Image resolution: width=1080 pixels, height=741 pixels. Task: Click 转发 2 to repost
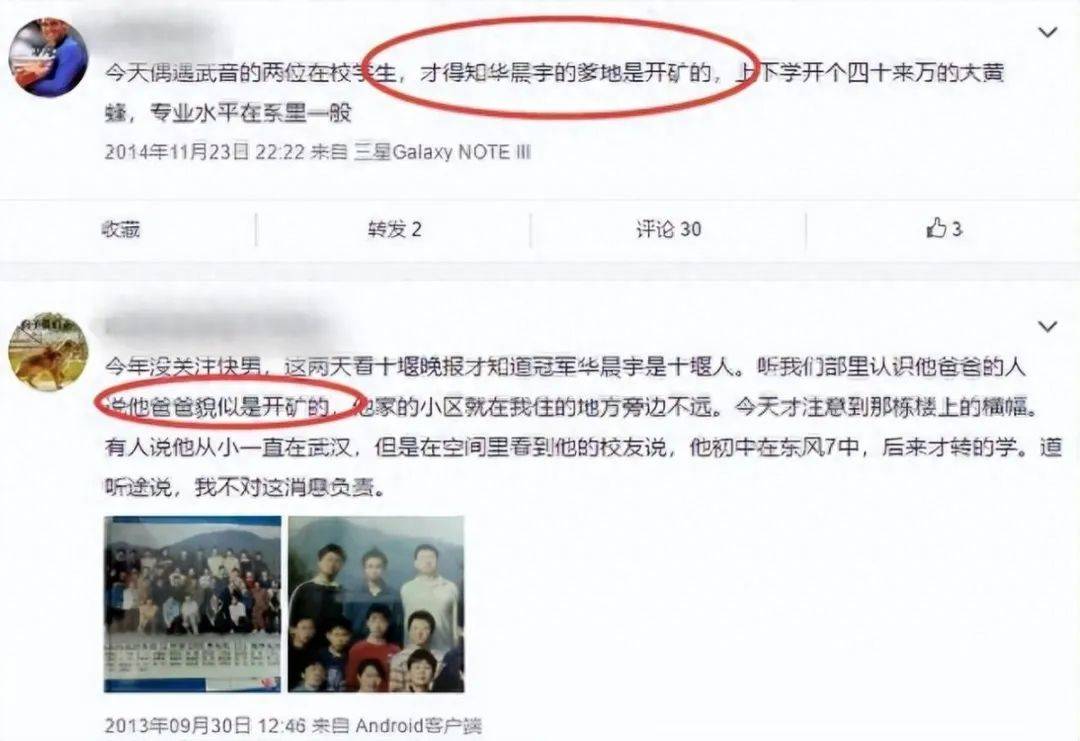click(x=394, y=229)
